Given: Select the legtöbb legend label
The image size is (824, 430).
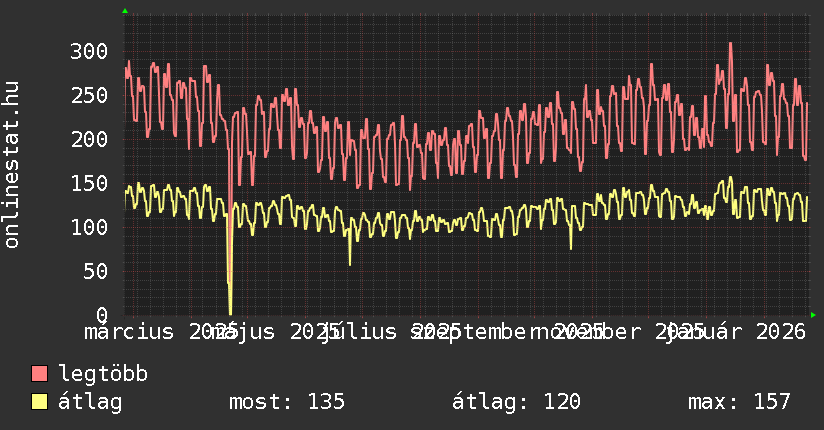Looking at the screenshot, I should click(103, 374).
